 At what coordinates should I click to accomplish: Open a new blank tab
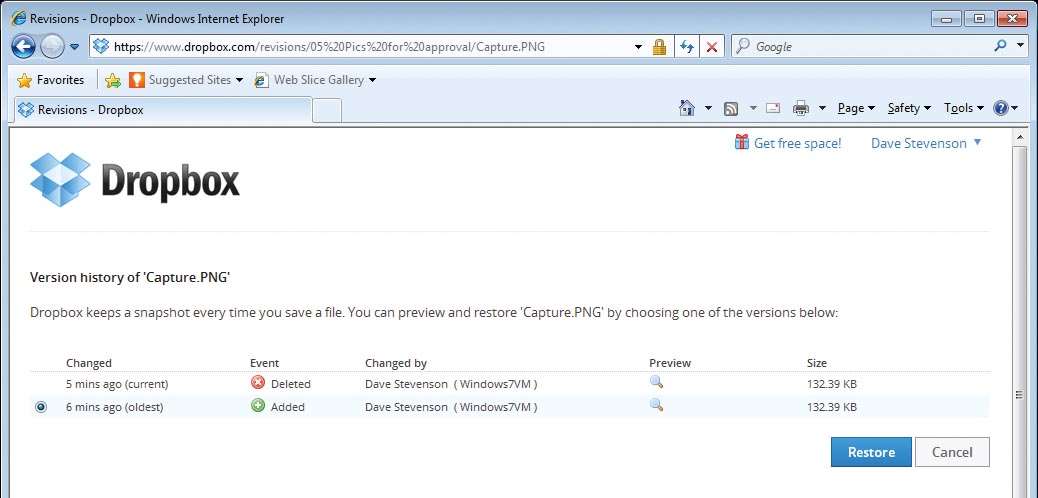327,111
